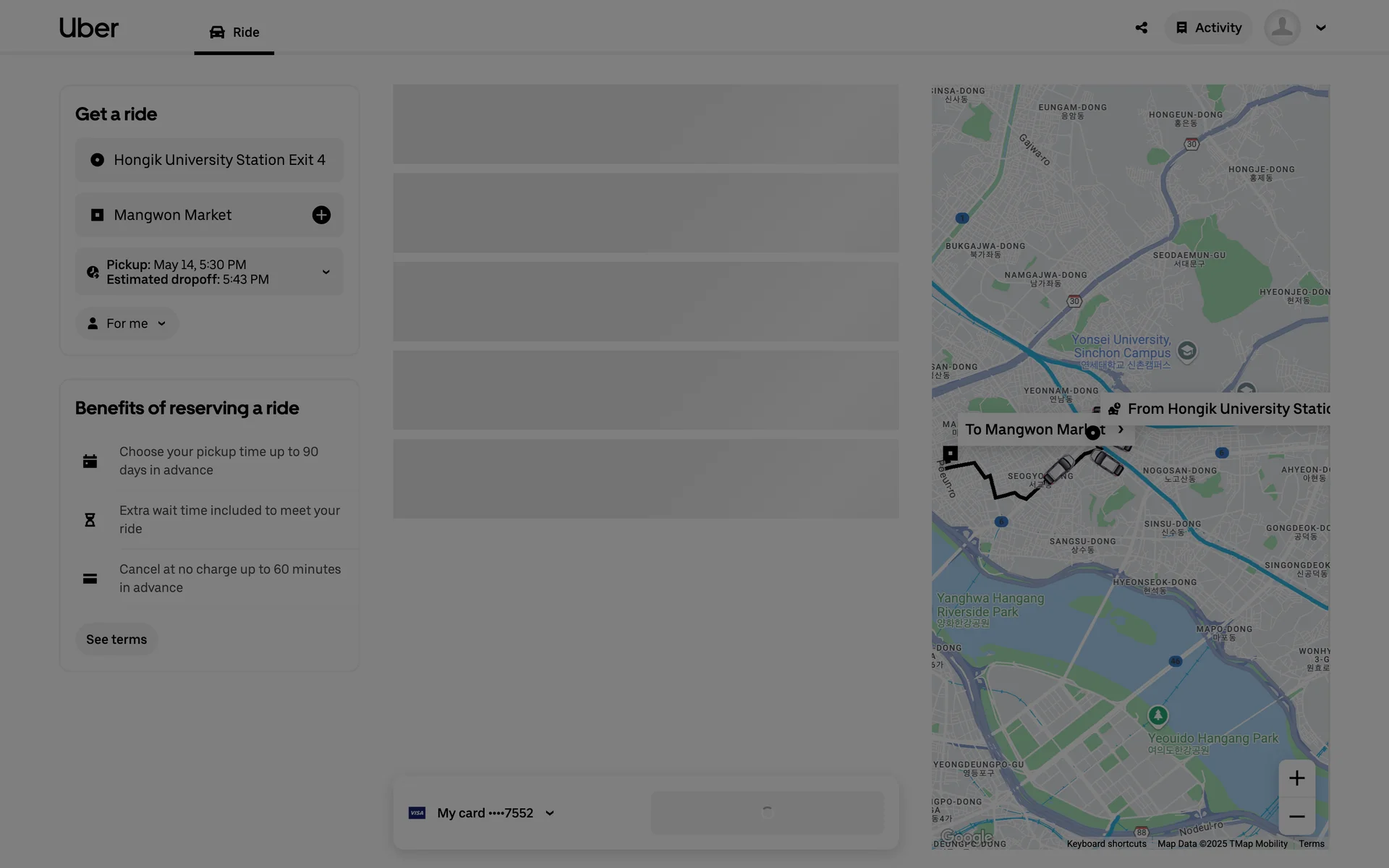This screenshot has width=1389, height=868.
Task: Select the Ride tab
Action: [x=234, y=33]
